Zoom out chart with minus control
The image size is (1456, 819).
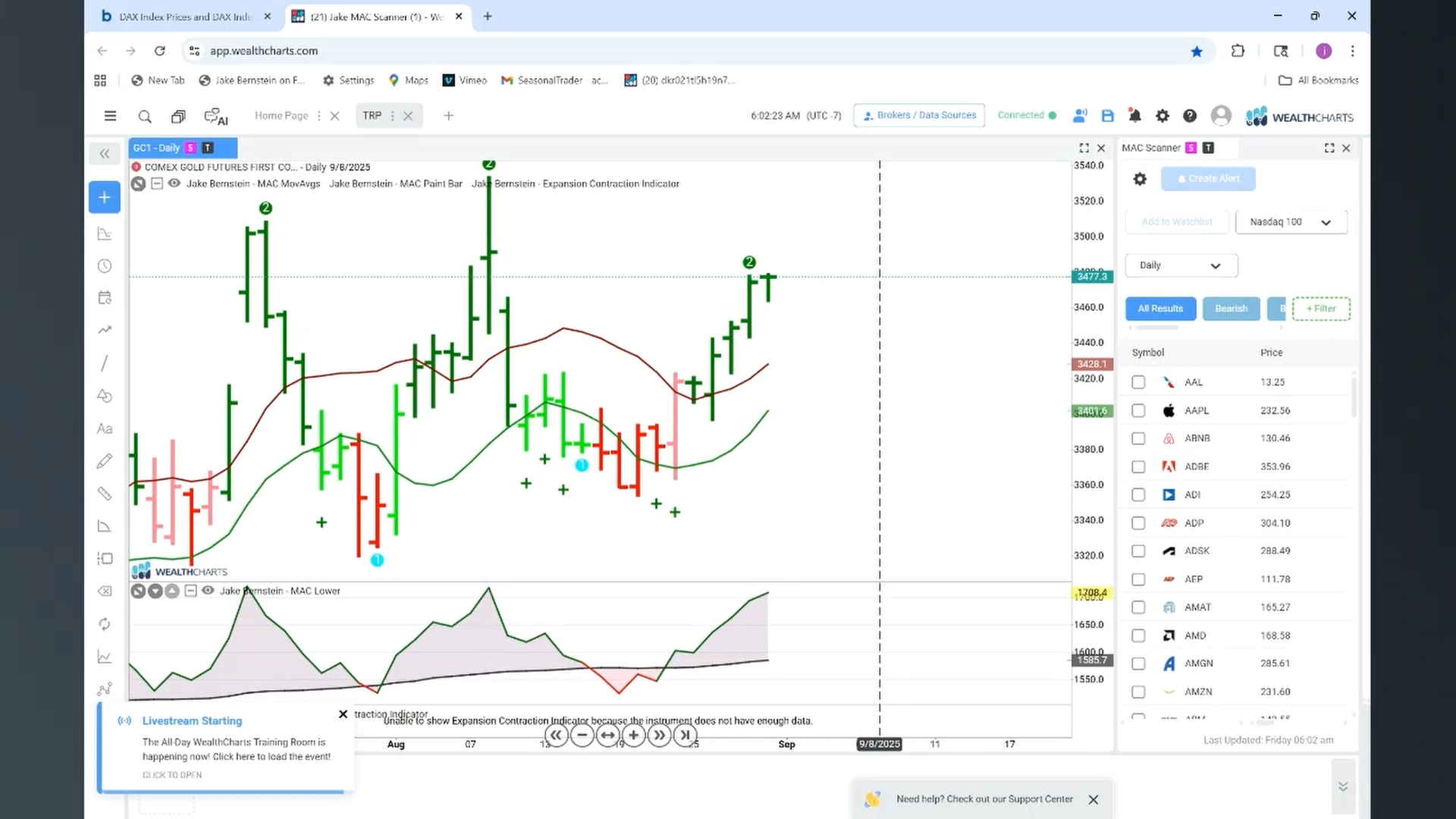coord(582,735)
